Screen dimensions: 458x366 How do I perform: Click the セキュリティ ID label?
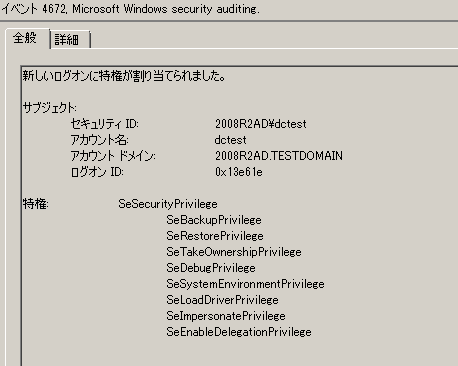(x=104, y=124)
